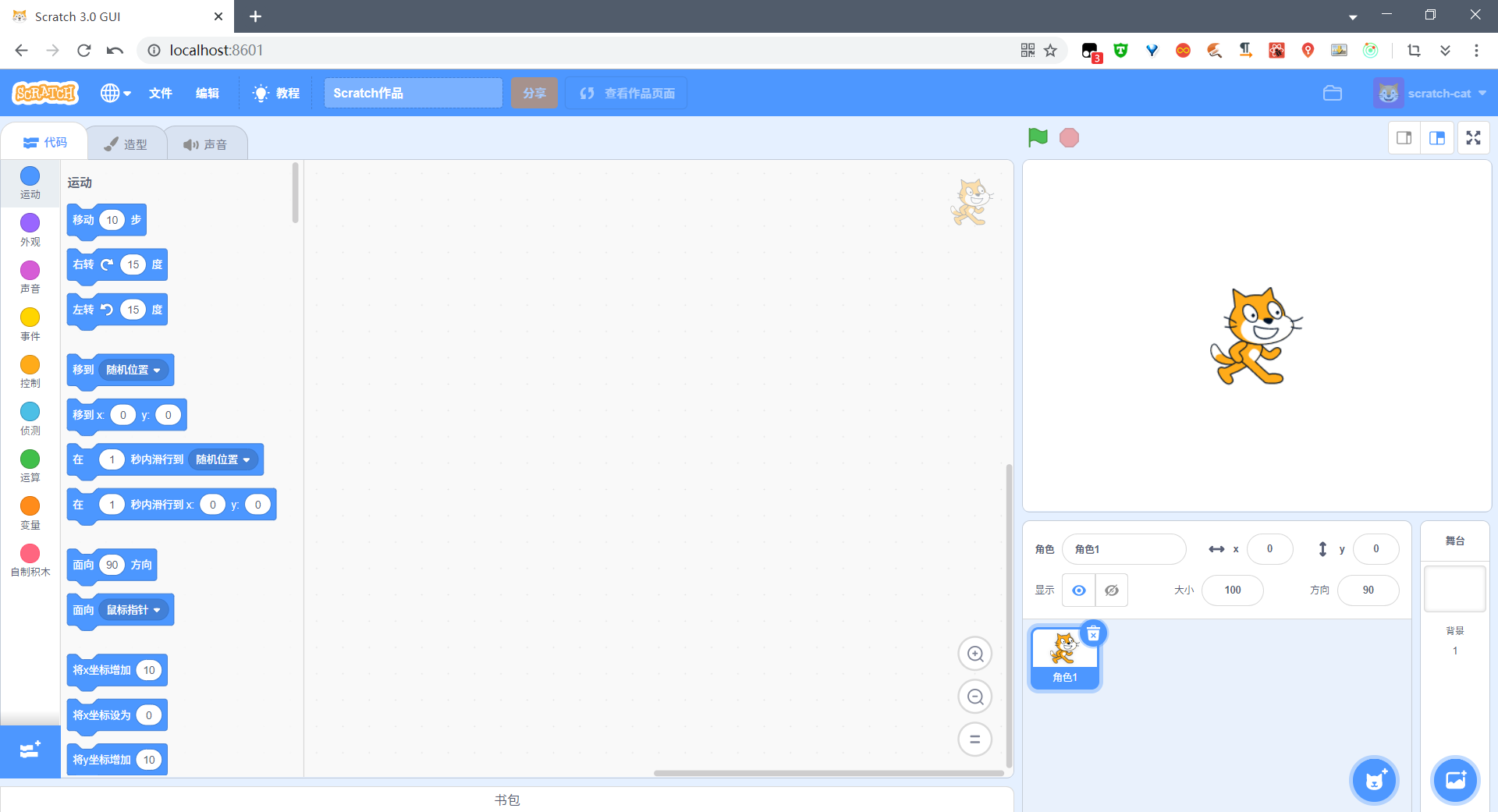
Task: Select the 侦测 sensing category
Action: tap(30, 419)
